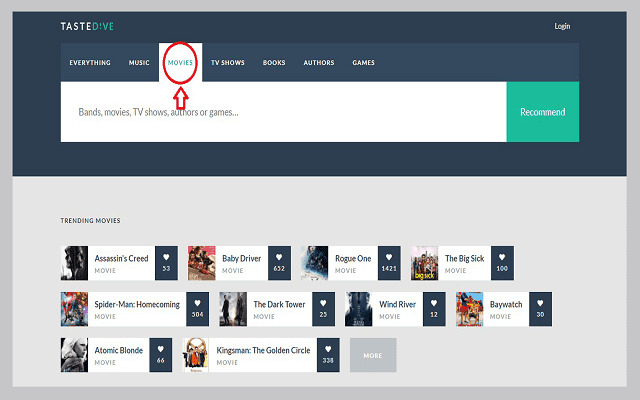This screenshot has width=640, height=400.
Task: Select the Music category tab
Action: pyautogui.click(x=139, y=63)
